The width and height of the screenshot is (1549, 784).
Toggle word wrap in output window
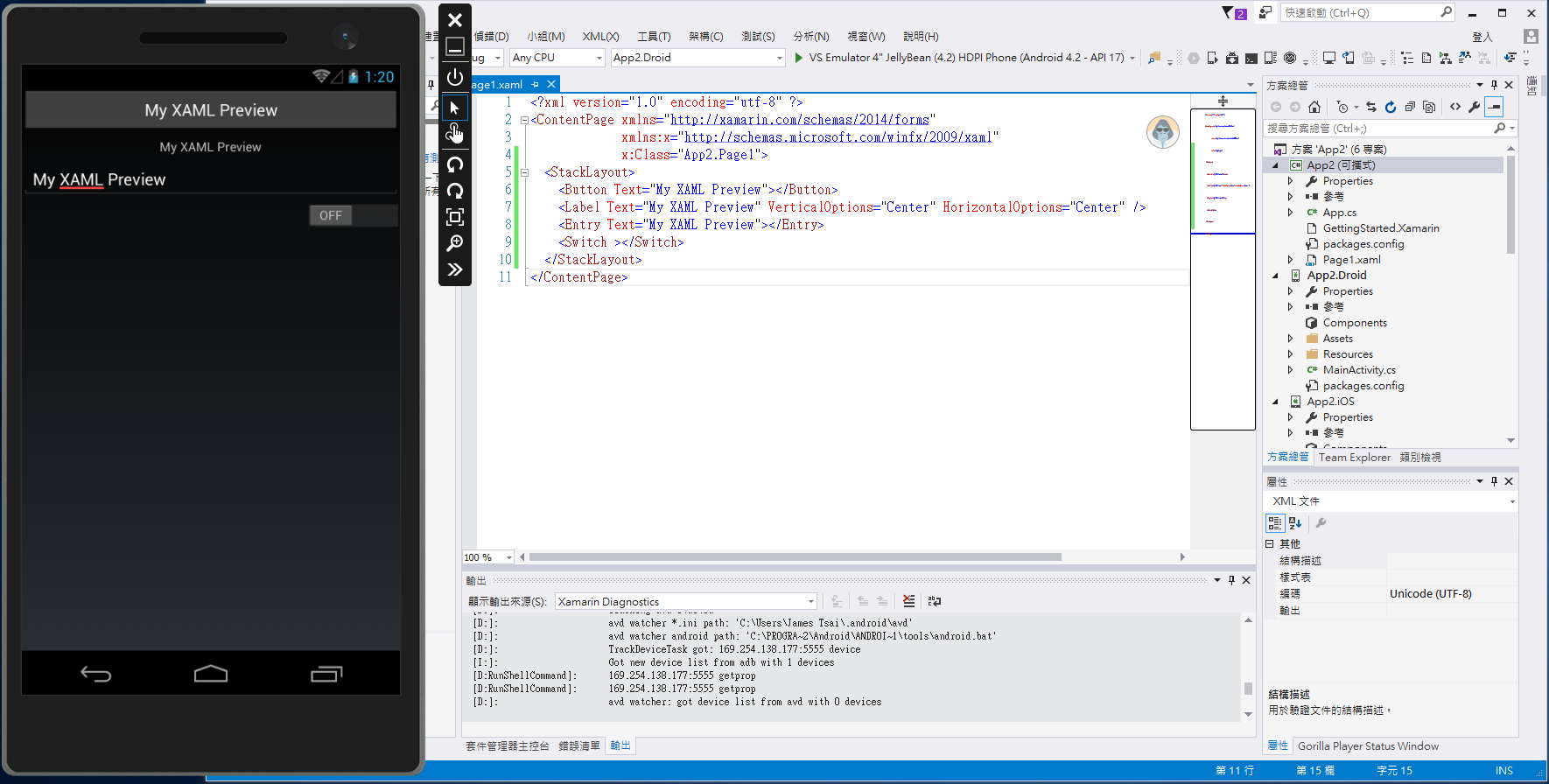click(935, 601)
